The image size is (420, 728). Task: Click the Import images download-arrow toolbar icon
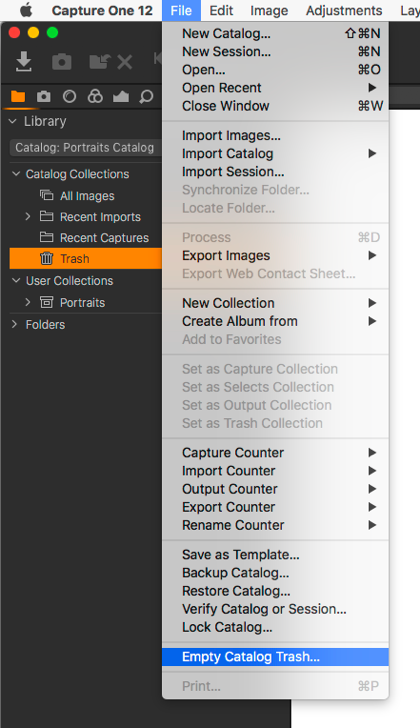pyautogui.click(x=24, y=61)
